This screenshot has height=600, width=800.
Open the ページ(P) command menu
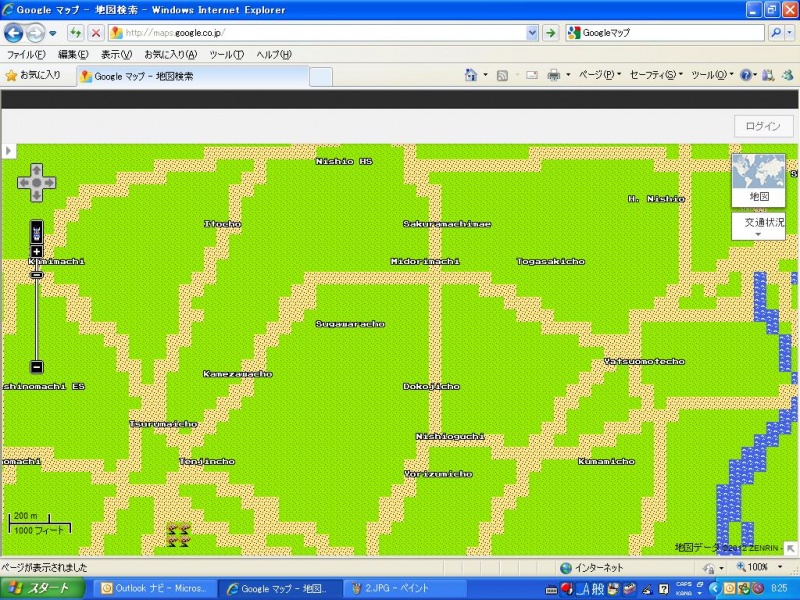(x=599, y=75)
